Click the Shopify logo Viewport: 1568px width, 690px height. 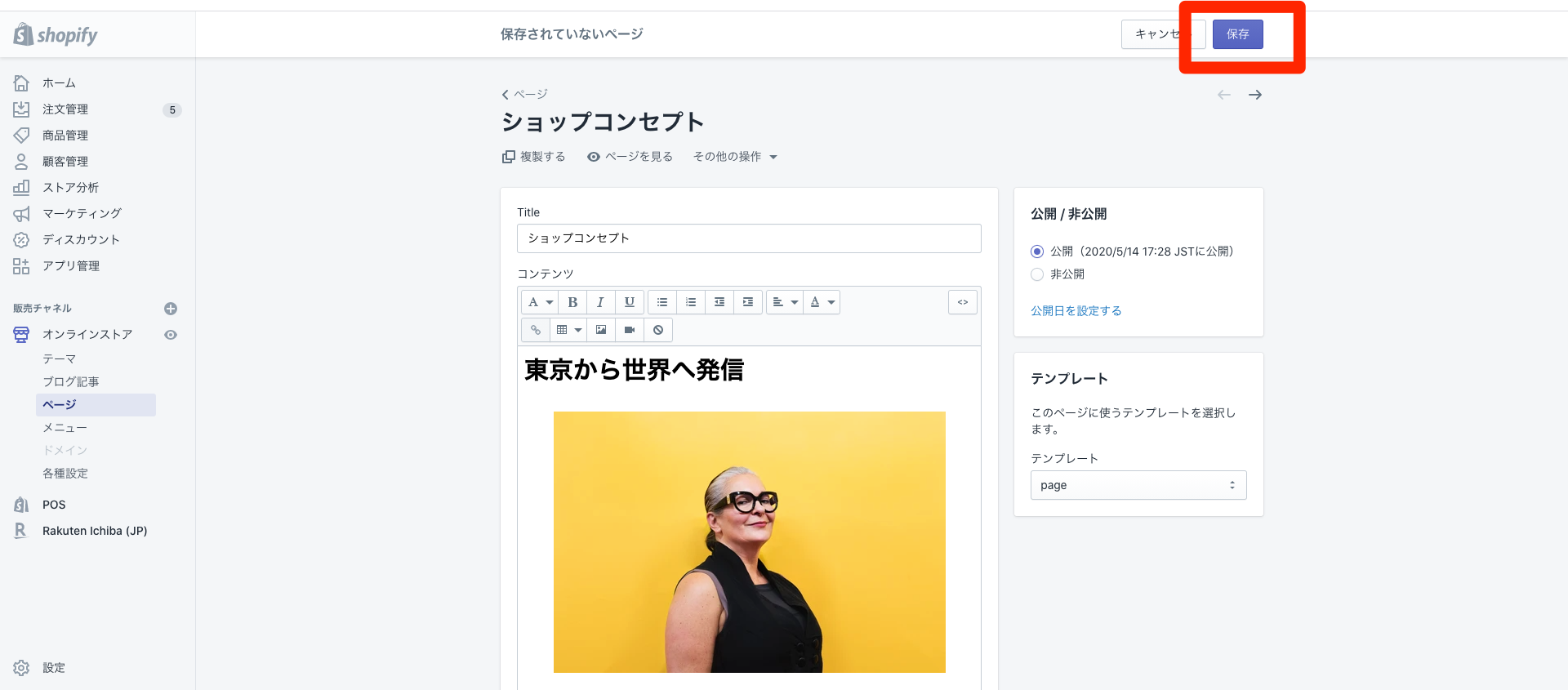[56, 34]
